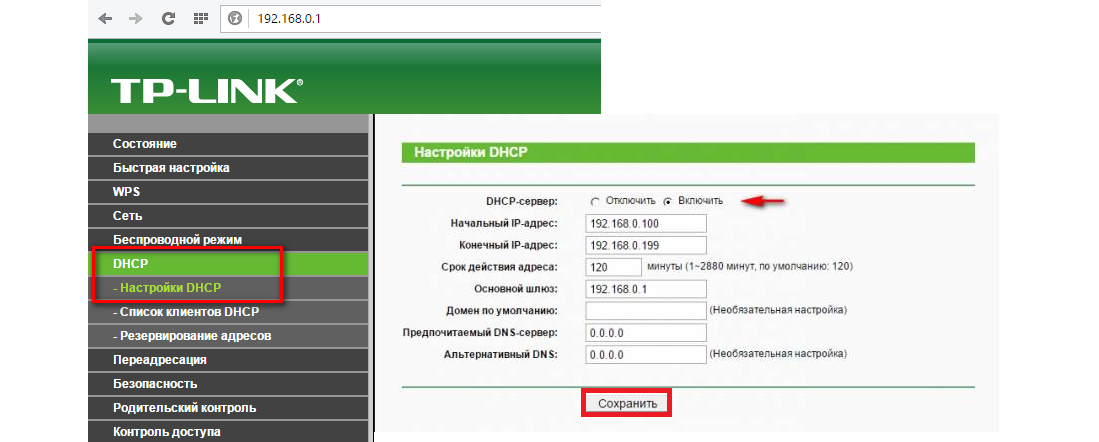Image resolution: width=1099 pixels, height=442 pixels.
Task: Open Настройки DHCP submenu link
Action: (x=171, y=288)
